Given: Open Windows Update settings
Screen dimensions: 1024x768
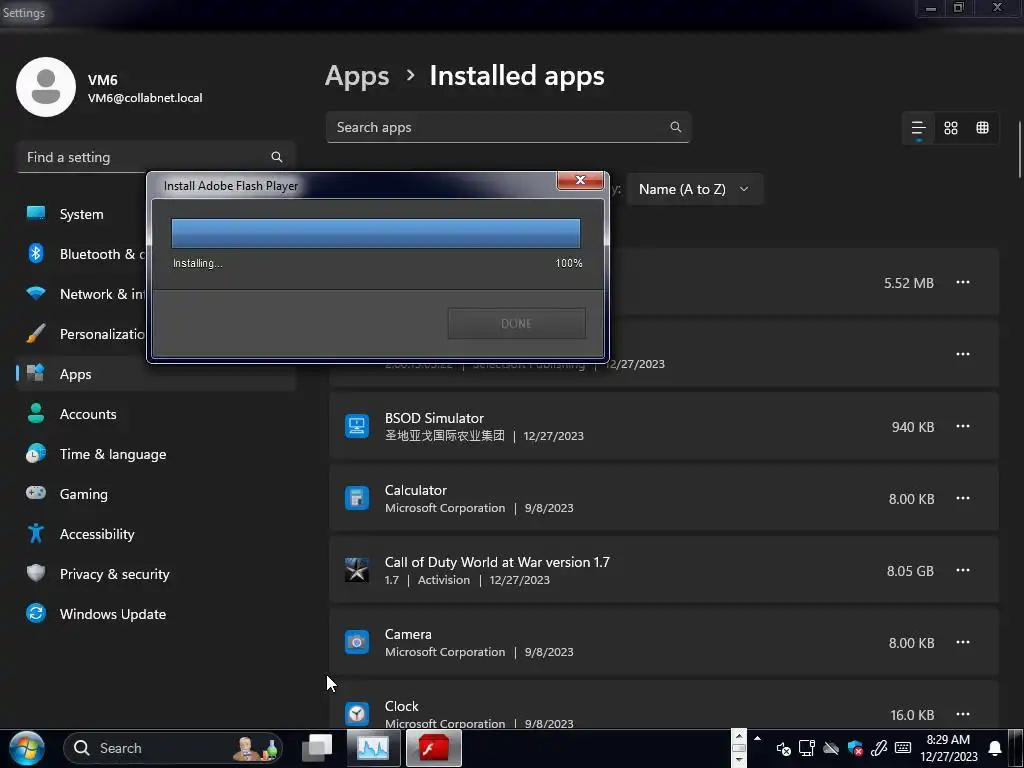Looking at the screenshot, I should (x=156, y=614).
